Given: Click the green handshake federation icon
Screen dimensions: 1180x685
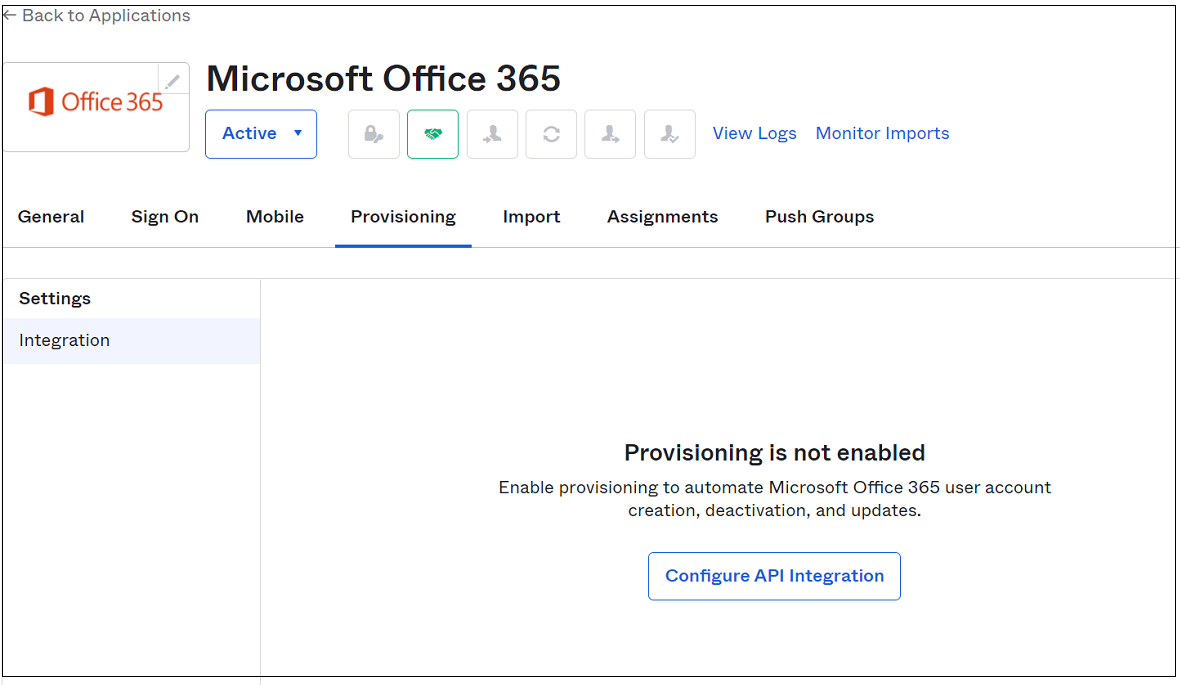Looking at the screenshot, I should [433, 134].
